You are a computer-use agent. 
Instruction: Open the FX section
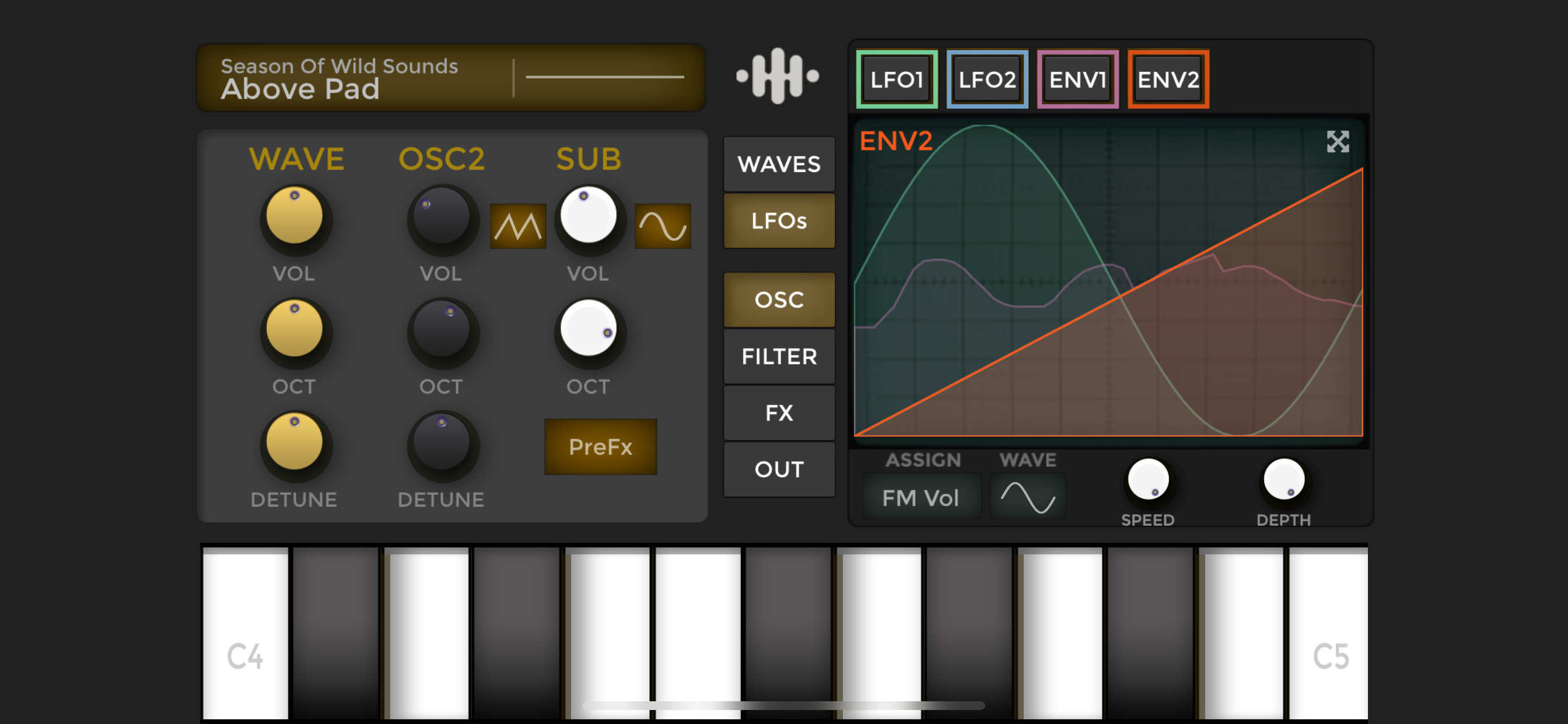pos(779,413)
